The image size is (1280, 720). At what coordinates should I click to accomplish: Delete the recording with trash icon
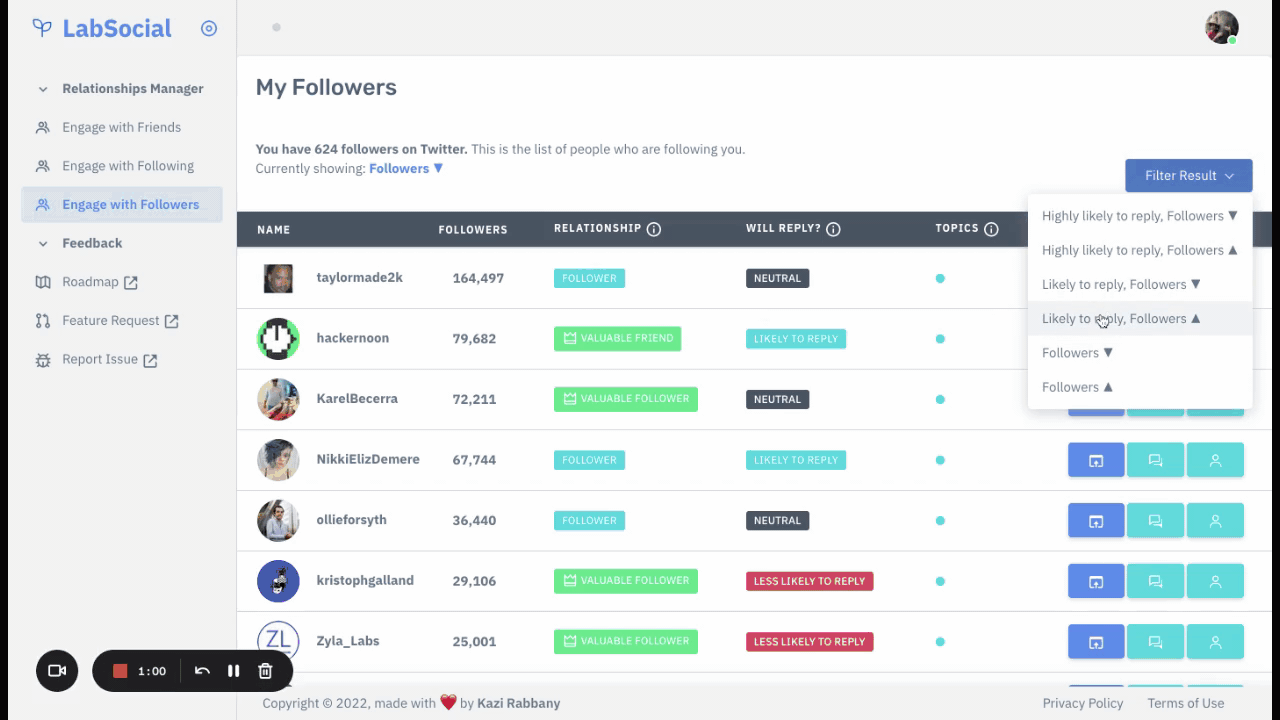point(265,671)
